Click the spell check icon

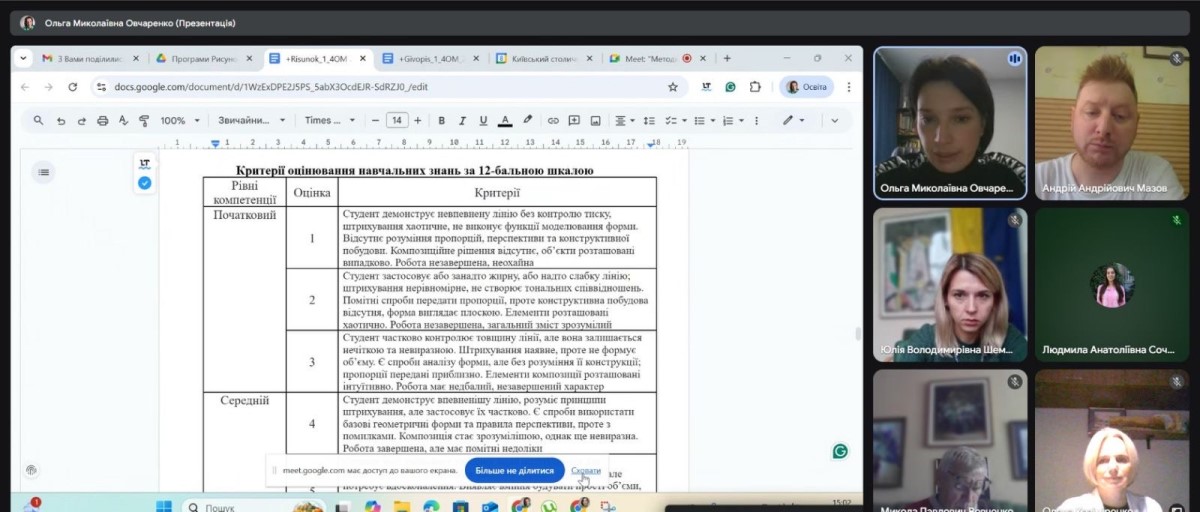pos(124,121)
